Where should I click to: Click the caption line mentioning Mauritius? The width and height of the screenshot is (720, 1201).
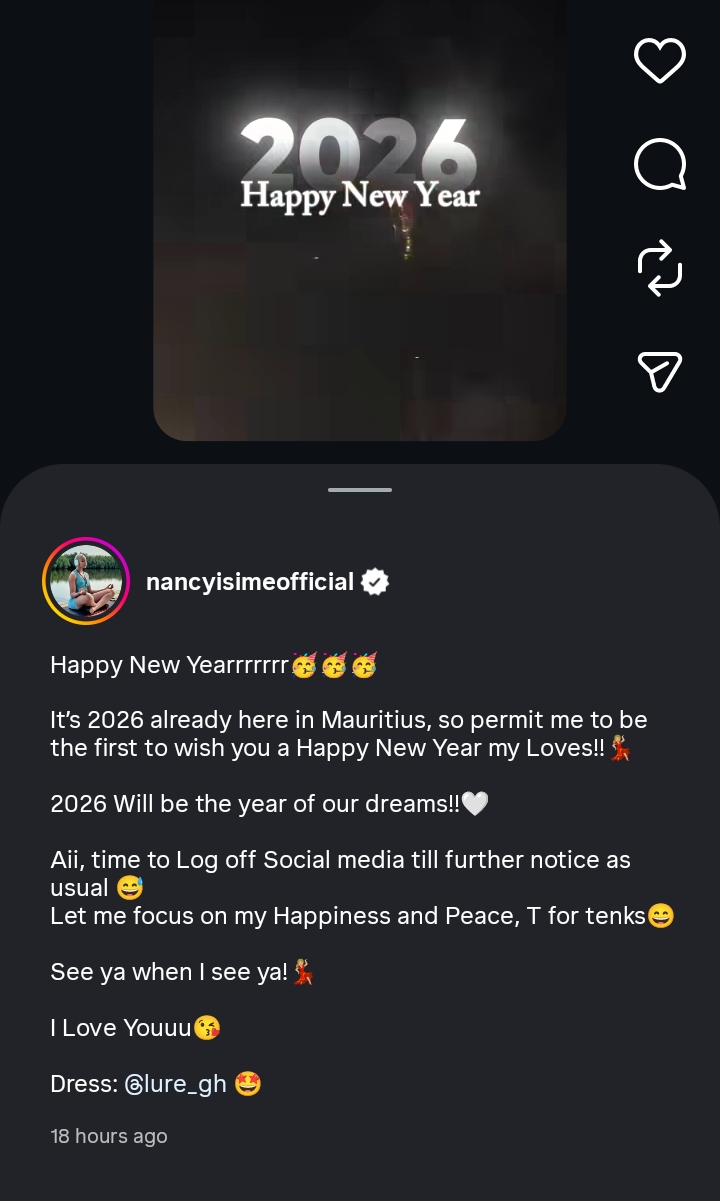point(348,720)
